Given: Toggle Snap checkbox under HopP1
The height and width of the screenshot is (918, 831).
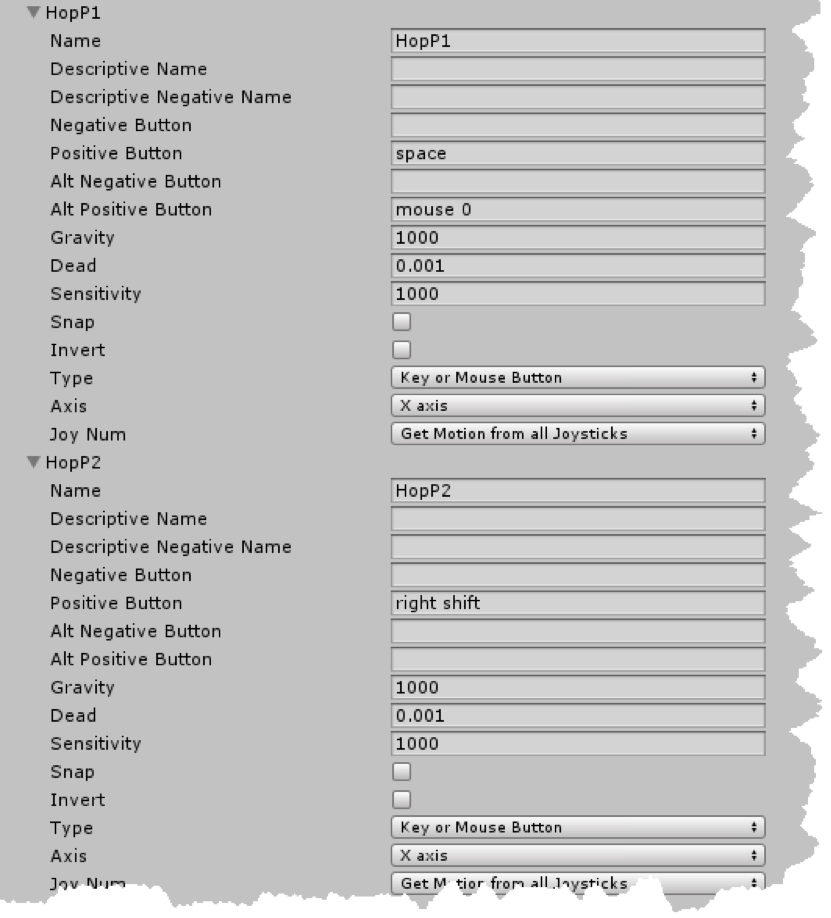Looking at the screenshot, I should tap(402, 321).
